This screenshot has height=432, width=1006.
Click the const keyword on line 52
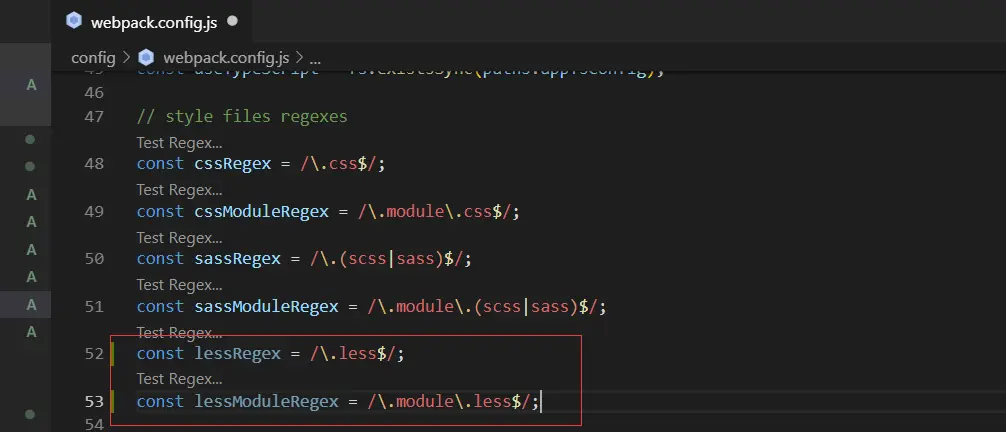tap(160, 354)
